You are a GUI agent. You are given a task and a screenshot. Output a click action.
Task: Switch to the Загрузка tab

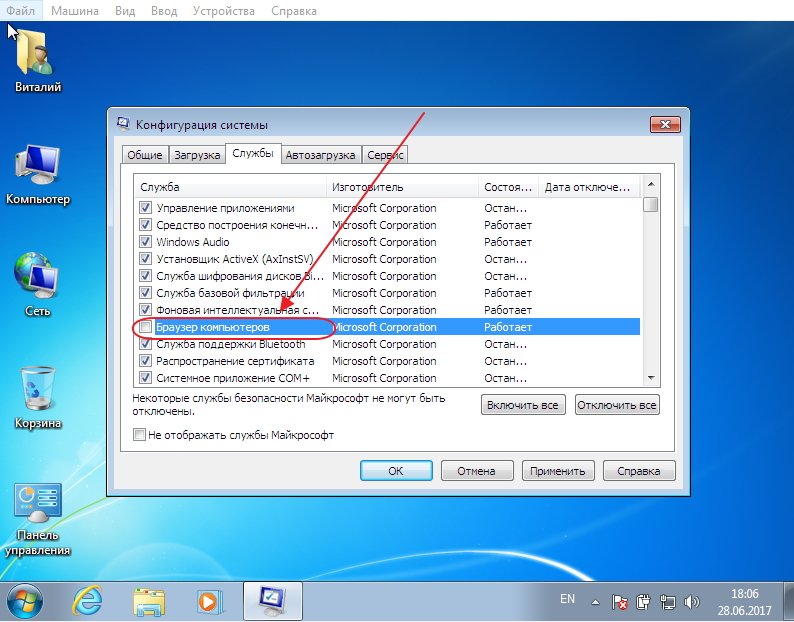click(197, 155)
